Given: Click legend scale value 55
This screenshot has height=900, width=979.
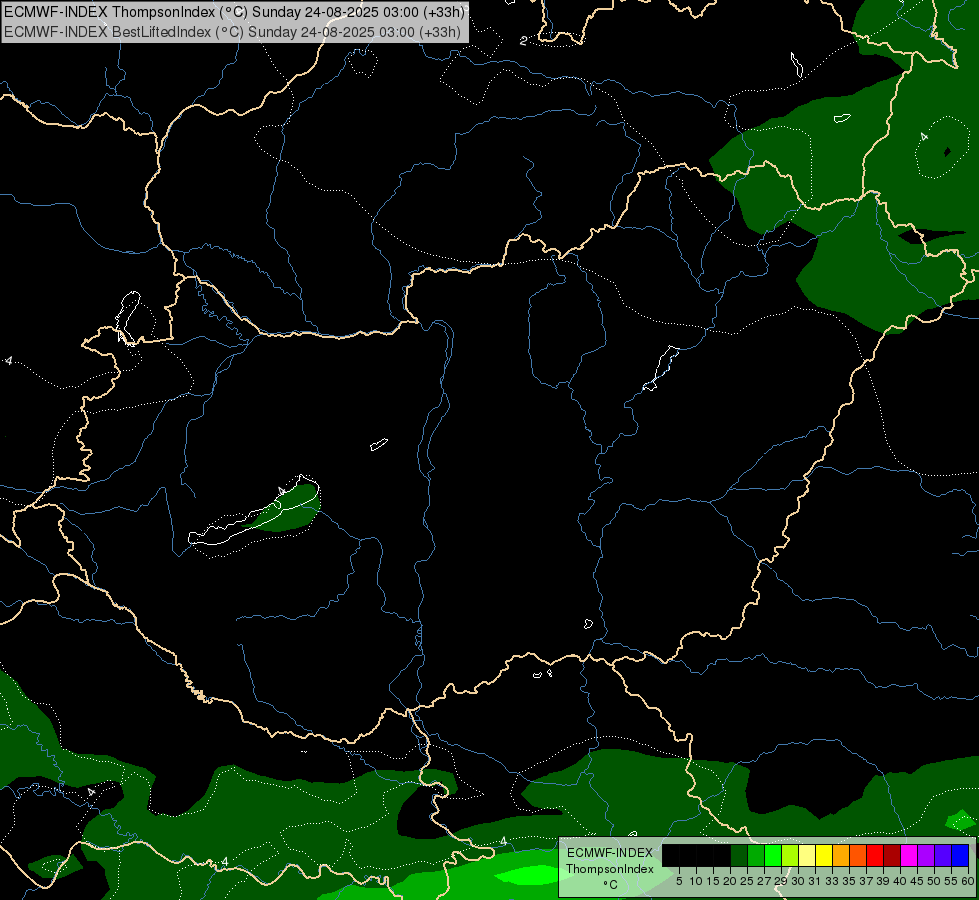Looking at the screenshot, I should [x=950, y=881].
